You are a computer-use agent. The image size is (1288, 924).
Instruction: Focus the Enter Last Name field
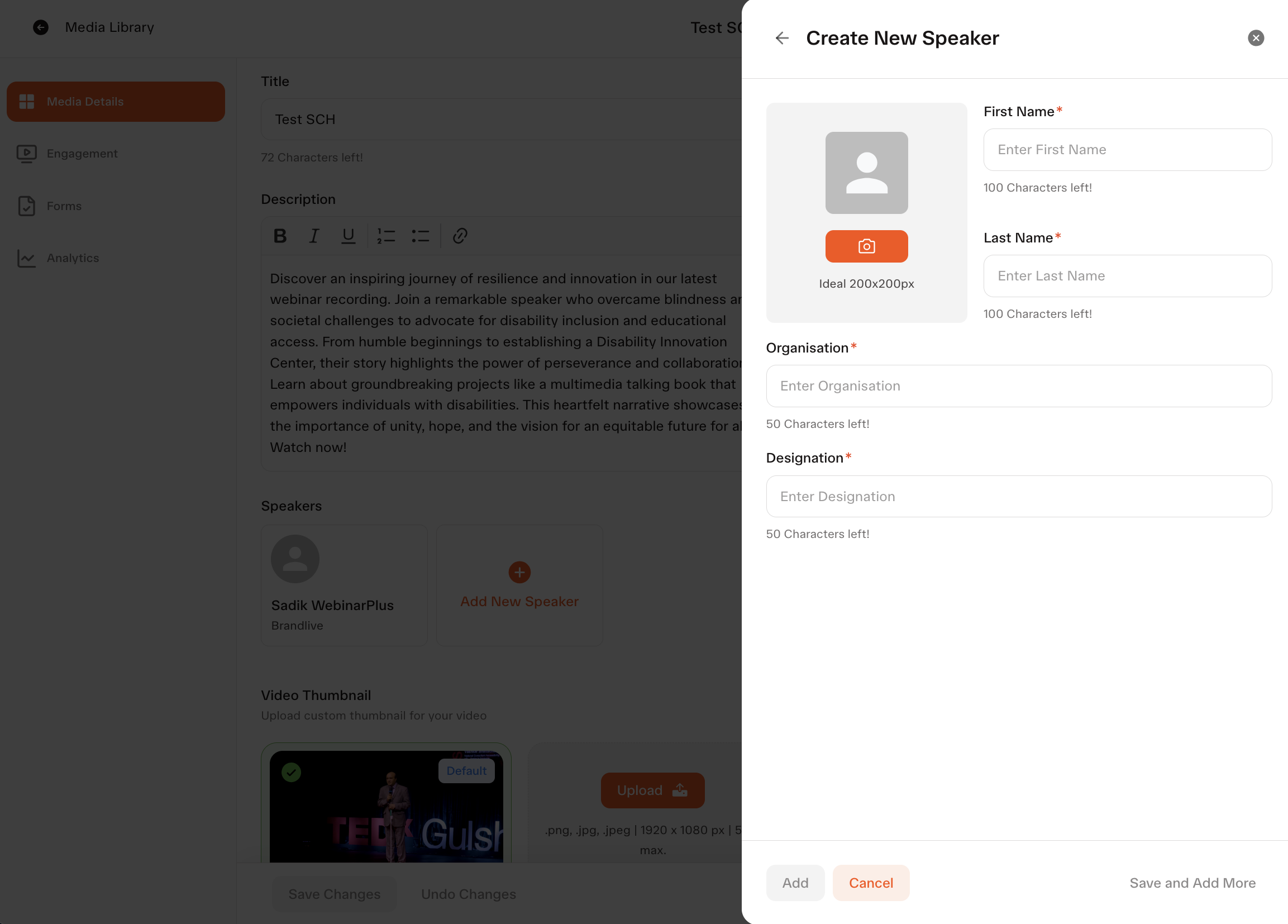click(1127, 275)
